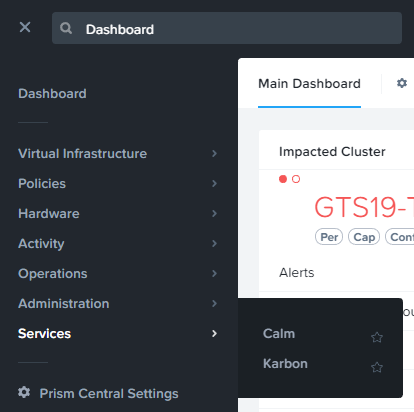Select the hollow red carousel dot
This screenshot has height=412, width=414.
pos(296,179)
